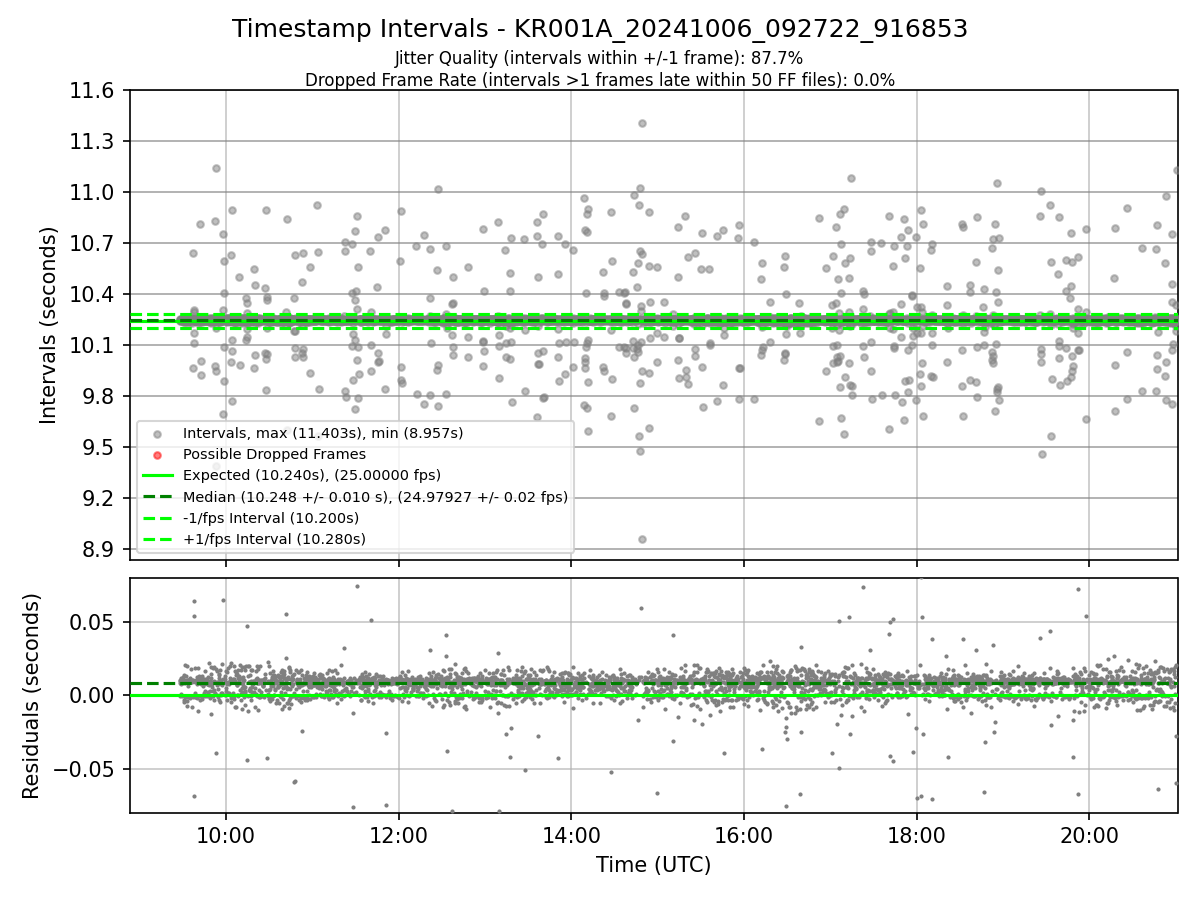Click the plot title 'Timestamp Intervals - KR001A_20241006_092722_916853'
Viewport: 1200px width, 900px height.
coord(600,29)
